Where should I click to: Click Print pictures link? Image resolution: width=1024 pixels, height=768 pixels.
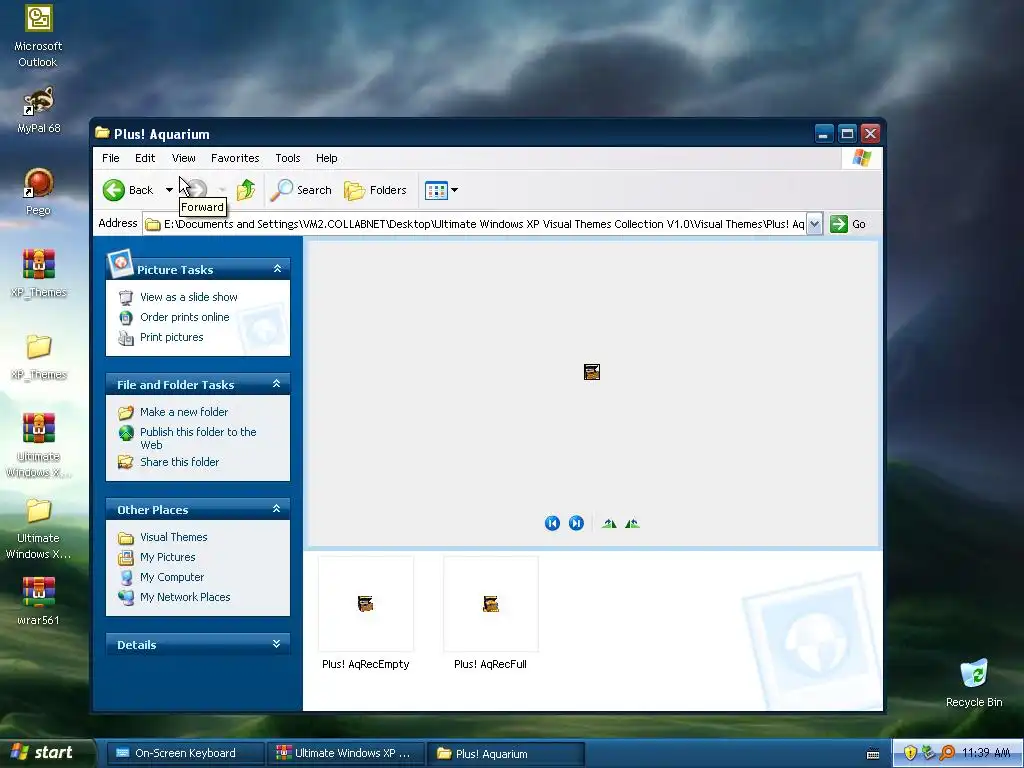(x=171, y=338)
